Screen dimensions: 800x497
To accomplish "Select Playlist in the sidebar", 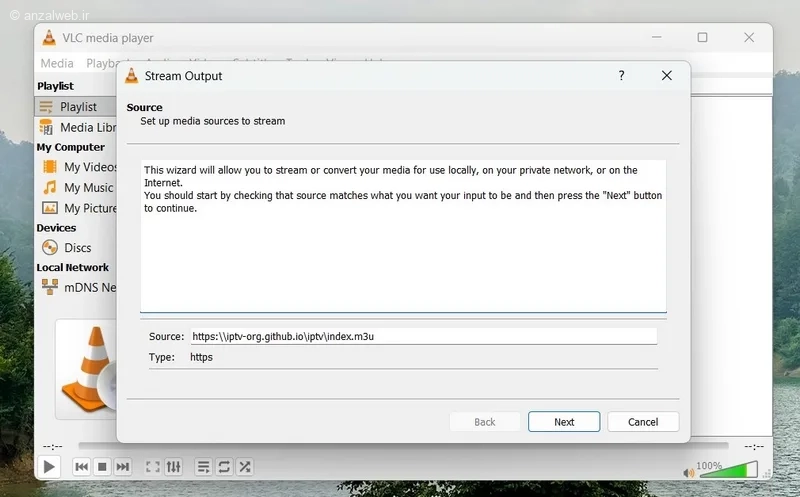I will tap(76, 107).
